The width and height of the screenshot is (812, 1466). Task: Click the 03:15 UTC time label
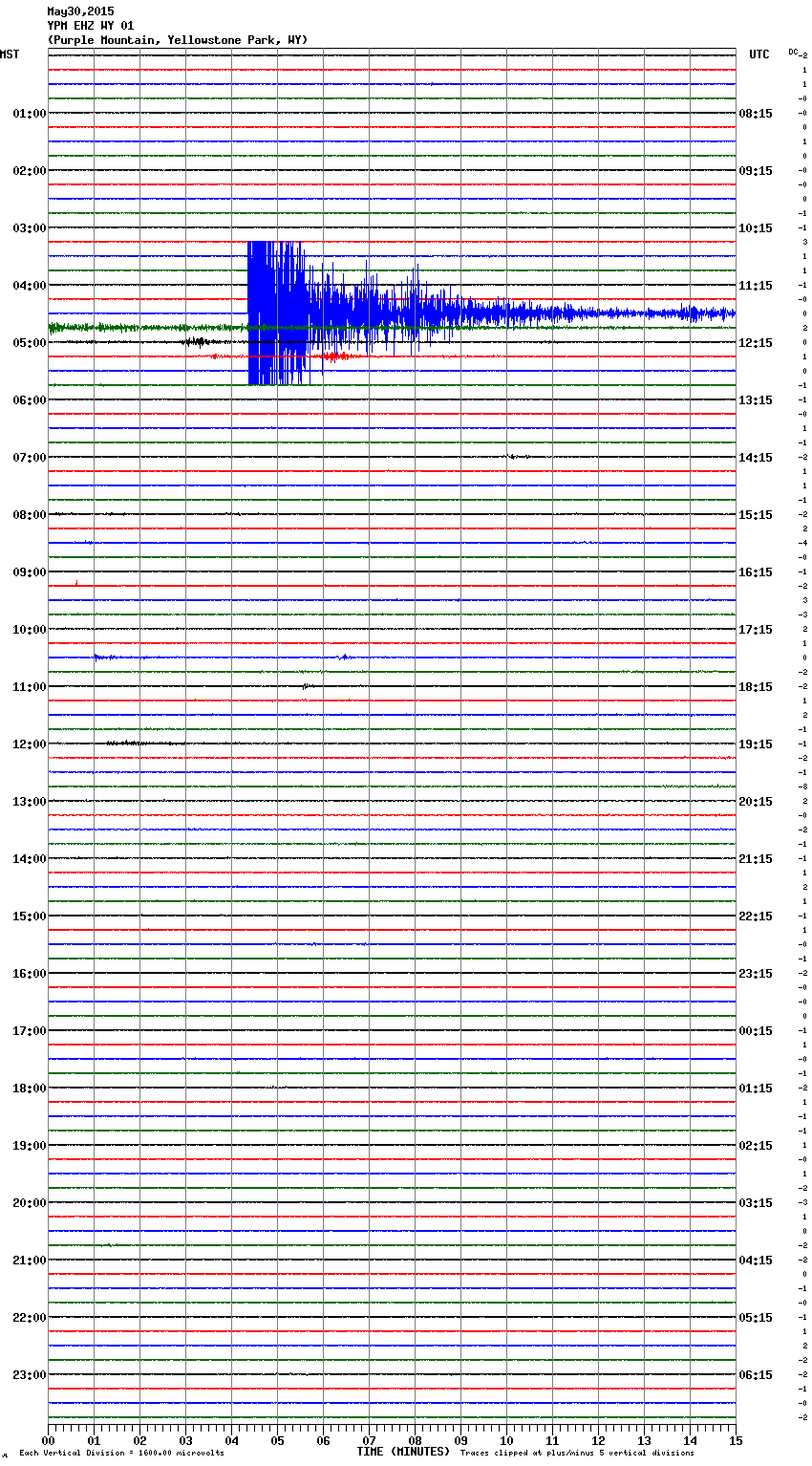click(756, 1203)
